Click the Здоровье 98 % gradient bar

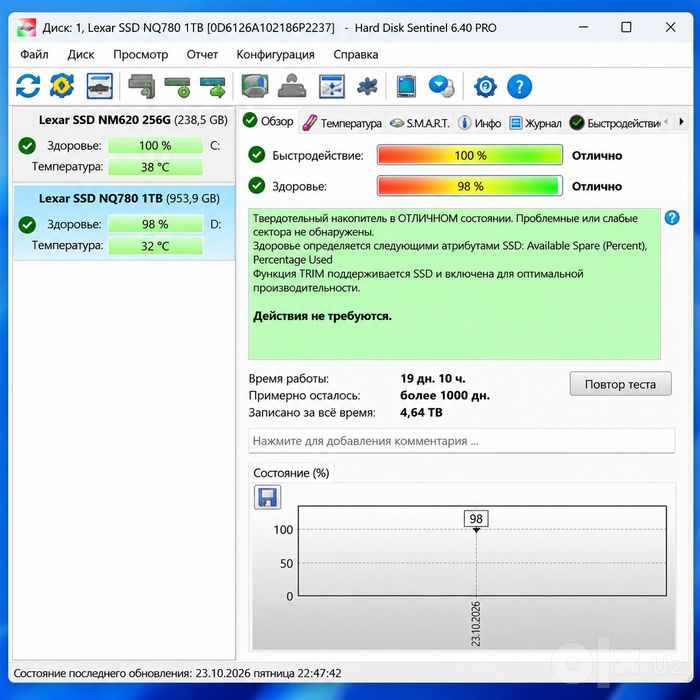click(470, 186)
